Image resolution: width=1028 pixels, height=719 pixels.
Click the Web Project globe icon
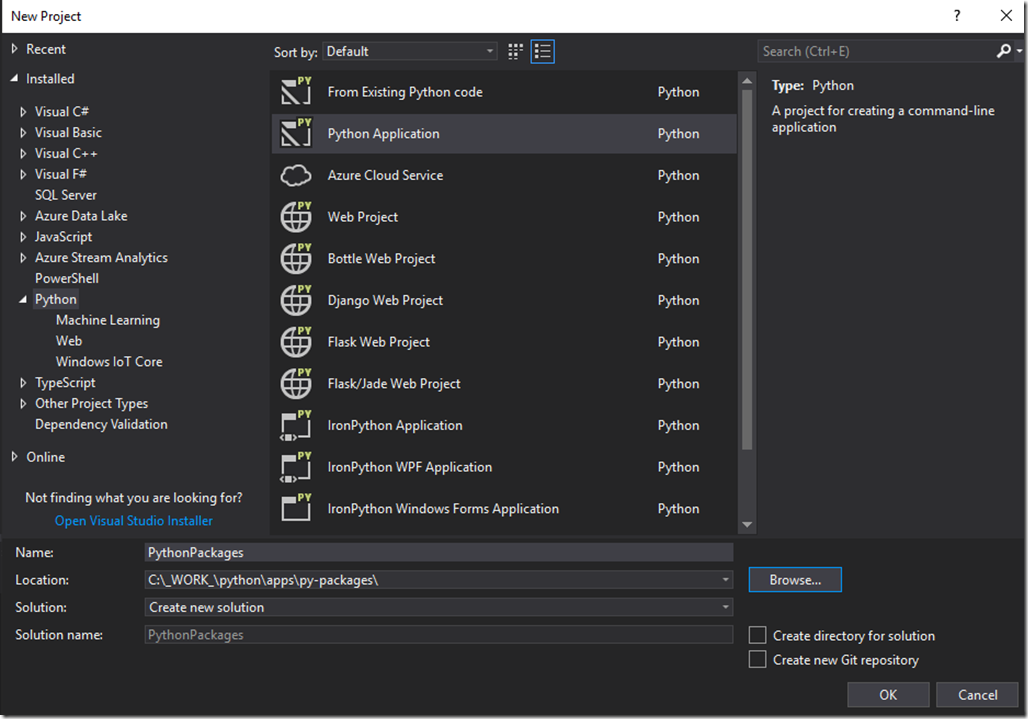(x=296, y=216)
